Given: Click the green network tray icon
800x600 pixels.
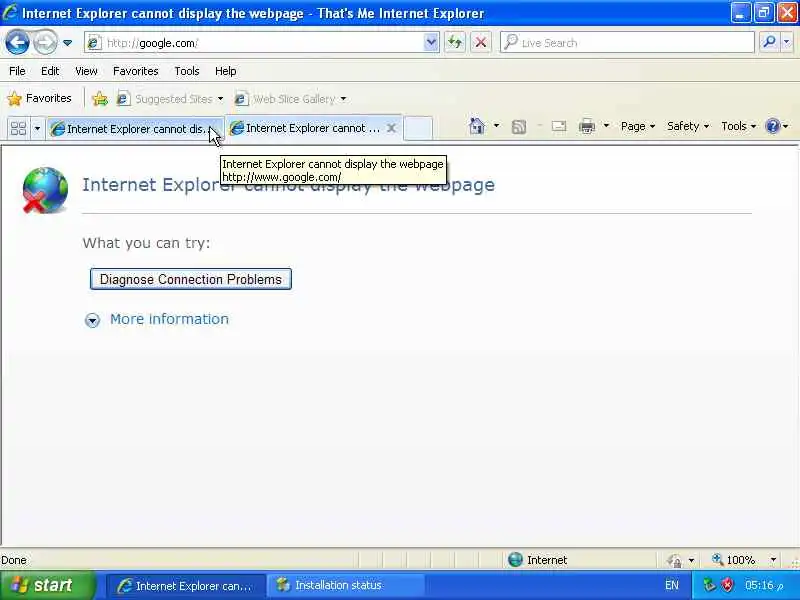Looking at the screenshot, I should click(x=709, y=585).
